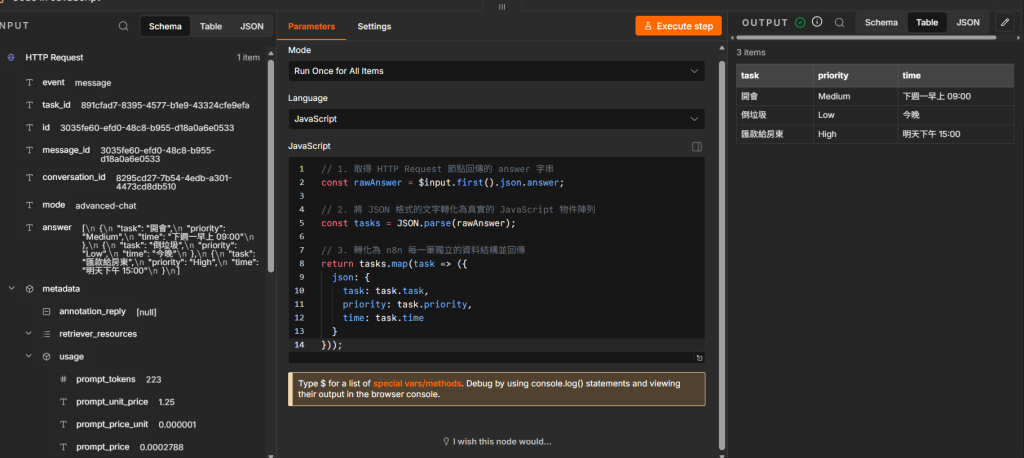Image resolution: width=1024 pixels, height=458 pixels.
Task: Click the code editor expand panel icon
Action: click(697, 147)
